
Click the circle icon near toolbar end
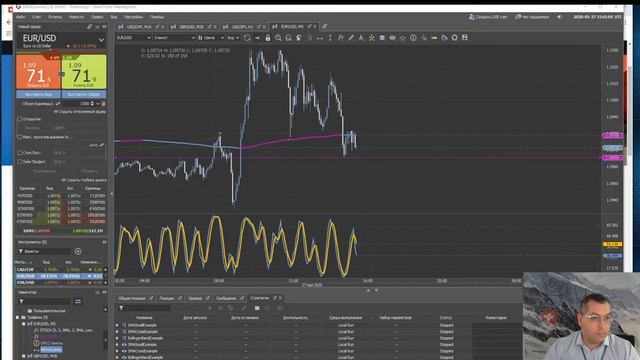tap(454, 38)
